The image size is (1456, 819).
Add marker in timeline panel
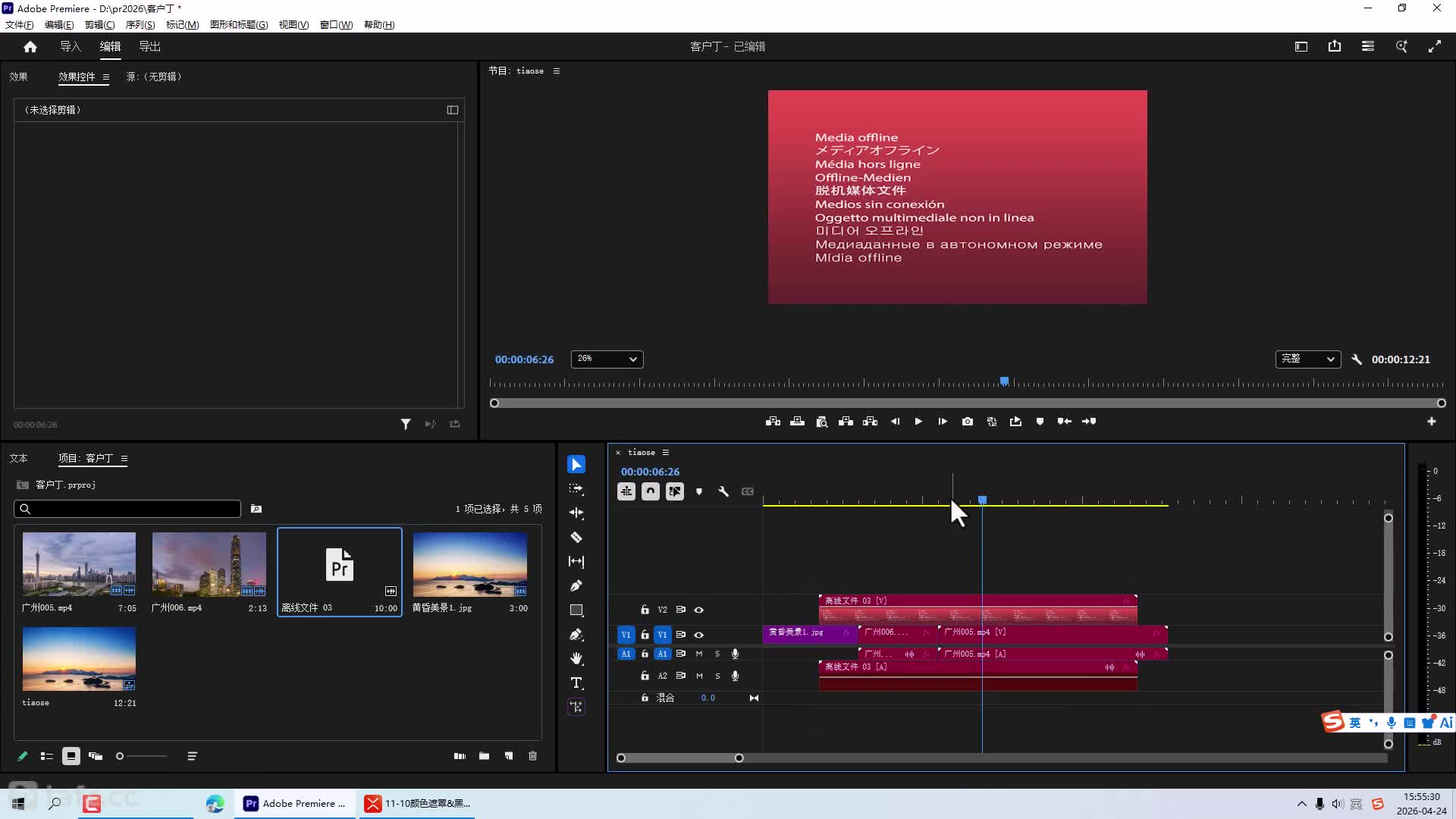click(x=699, y=492)
